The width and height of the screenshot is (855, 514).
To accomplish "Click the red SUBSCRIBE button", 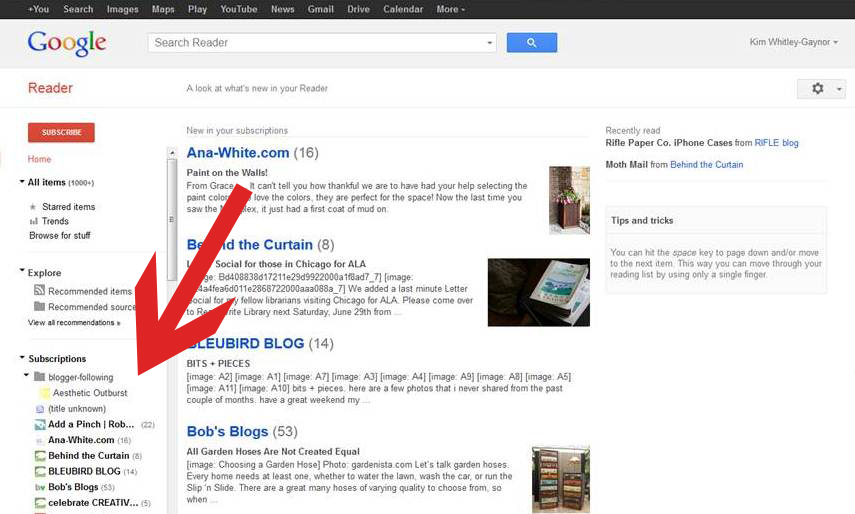I will [x=61, y=132].
